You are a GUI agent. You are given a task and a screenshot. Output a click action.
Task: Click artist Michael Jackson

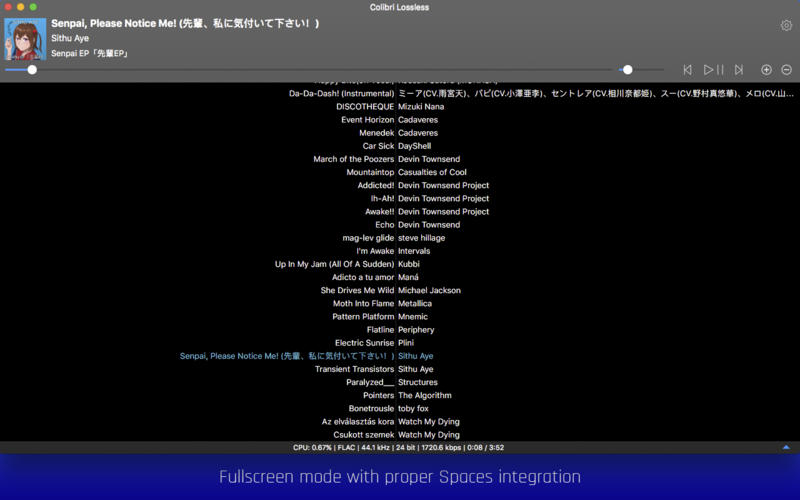tap(429, 290)
